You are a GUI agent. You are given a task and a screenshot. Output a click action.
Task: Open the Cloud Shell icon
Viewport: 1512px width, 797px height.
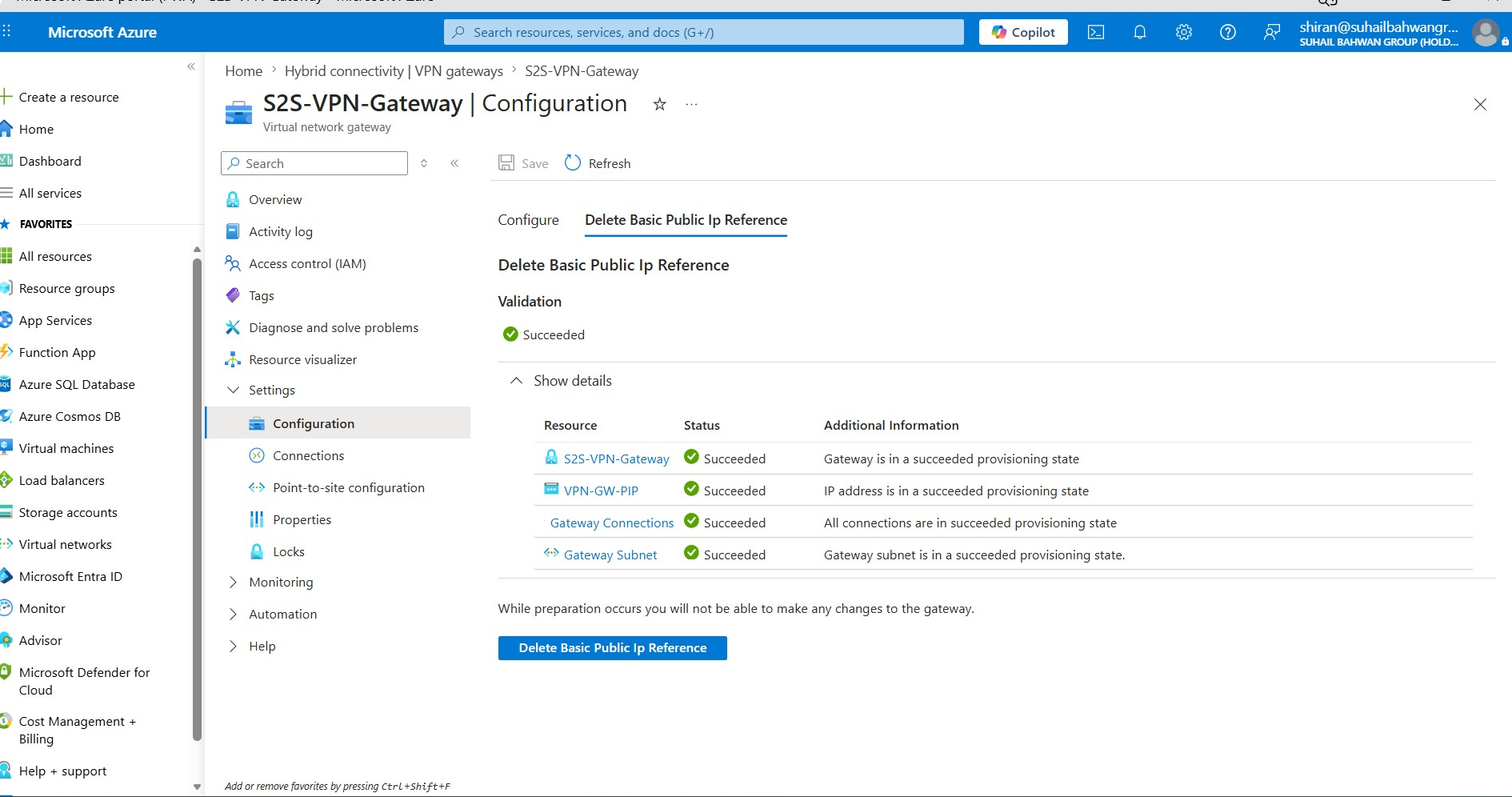pyautogui.click(x=1096, y=32)
